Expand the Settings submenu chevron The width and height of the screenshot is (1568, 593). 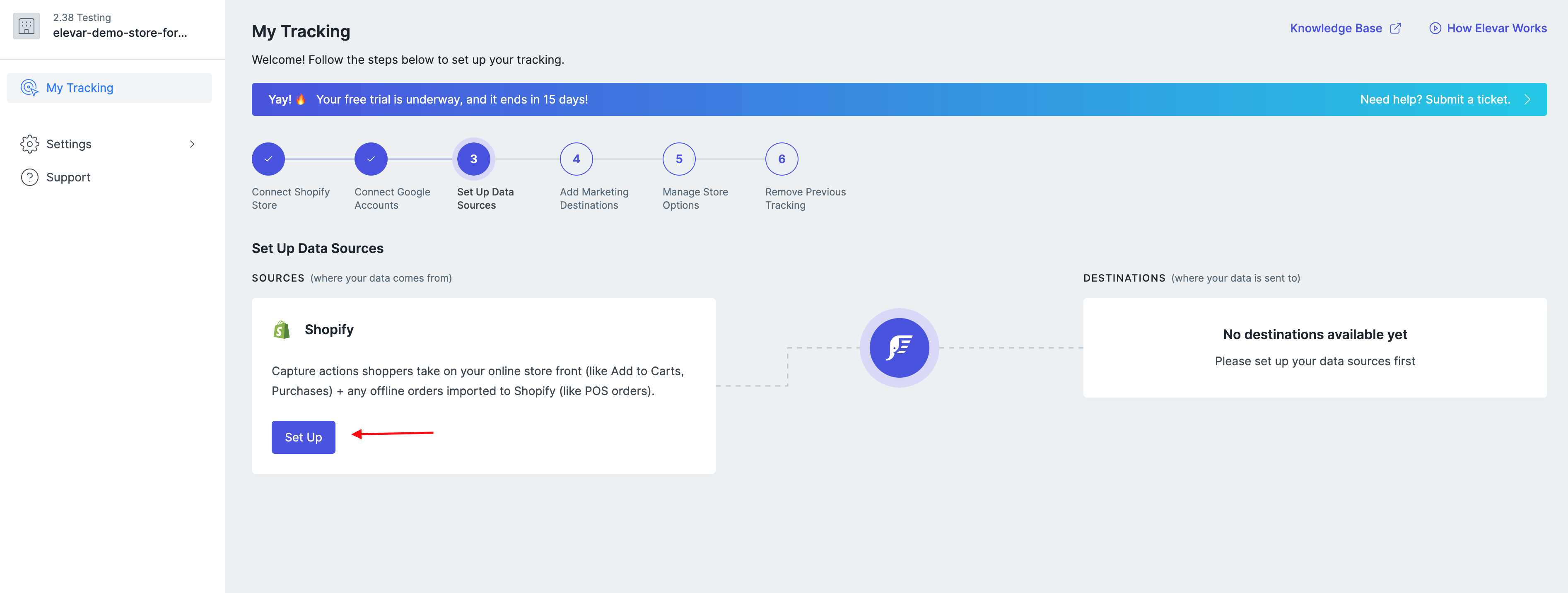pos(192,144)
